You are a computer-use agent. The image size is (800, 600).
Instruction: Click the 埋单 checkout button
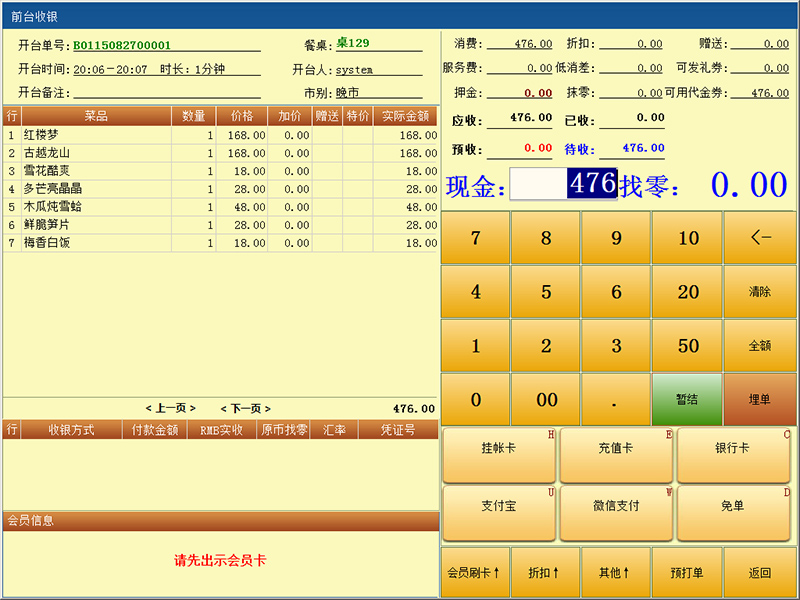[760, 399]
